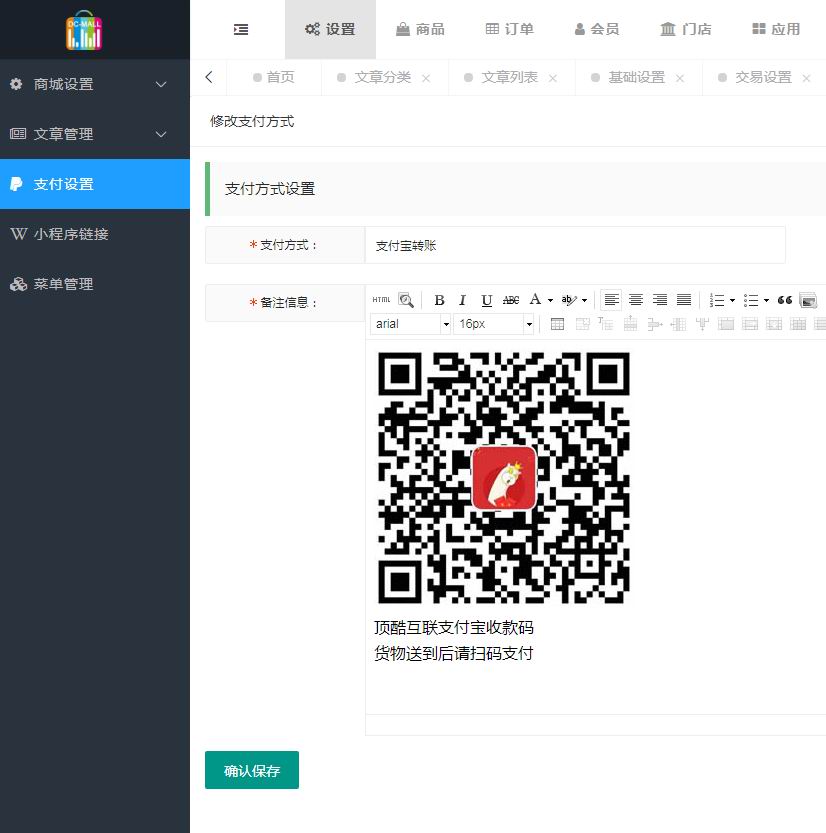Click the preview magnifier icon
Viewport: 826px width, 833px height.
pyautogui.click(x=406, y=300)
